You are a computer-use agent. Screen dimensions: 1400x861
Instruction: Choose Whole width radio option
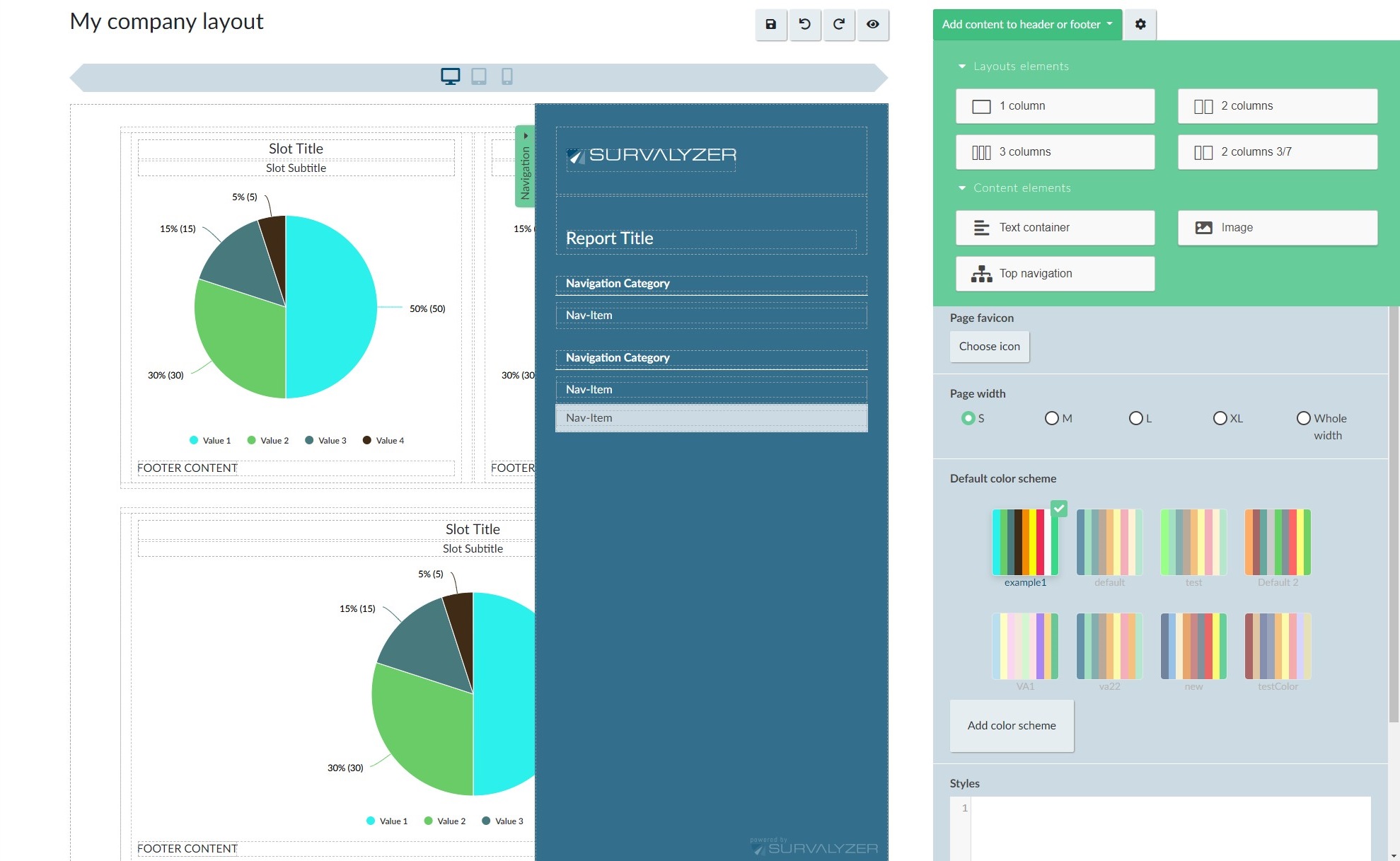pyautogui.click(x=1303, y=418)
